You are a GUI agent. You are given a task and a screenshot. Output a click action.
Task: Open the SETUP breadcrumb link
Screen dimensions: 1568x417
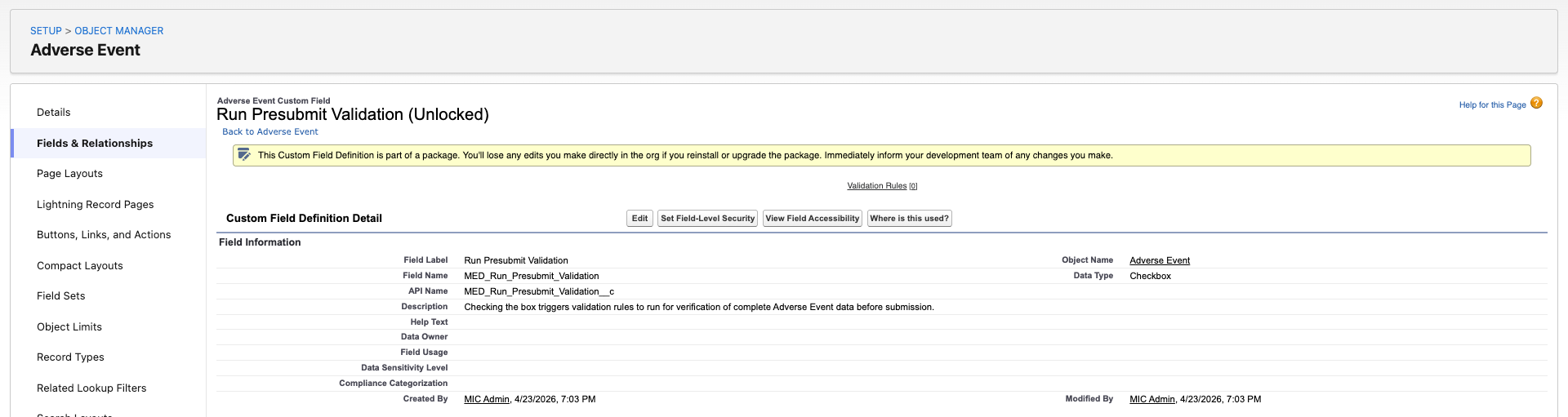pyautogui.click(x=46, y=31)
